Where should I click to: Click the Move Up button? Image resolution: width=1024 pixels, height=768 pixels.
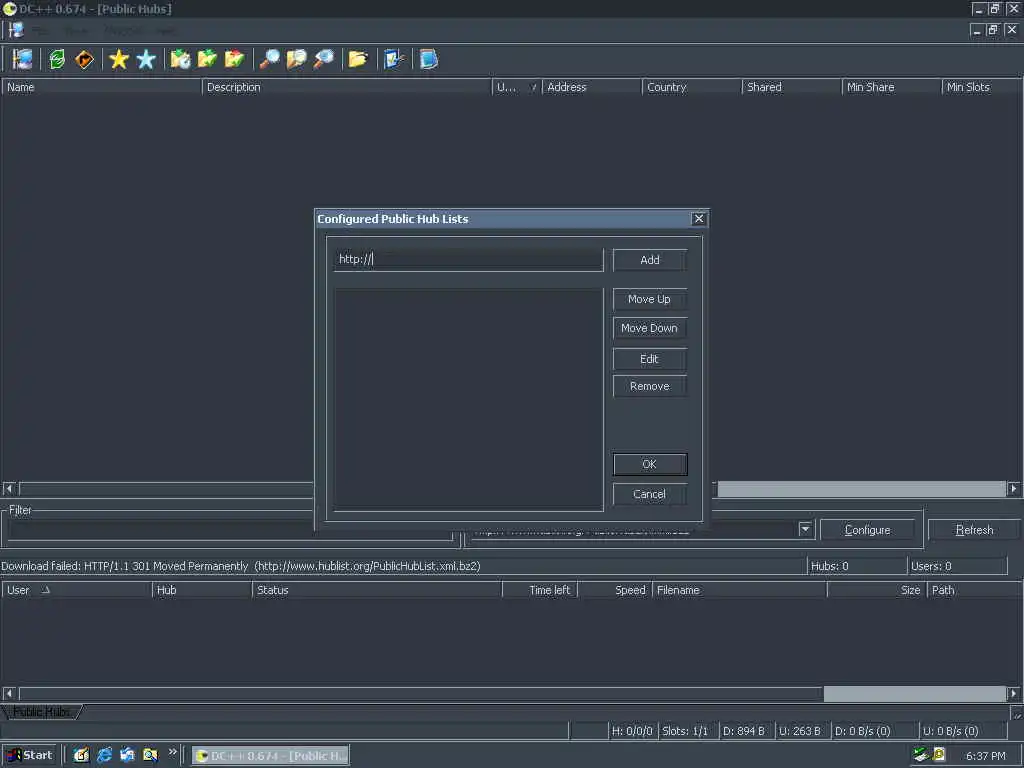[x=650, y=299]
